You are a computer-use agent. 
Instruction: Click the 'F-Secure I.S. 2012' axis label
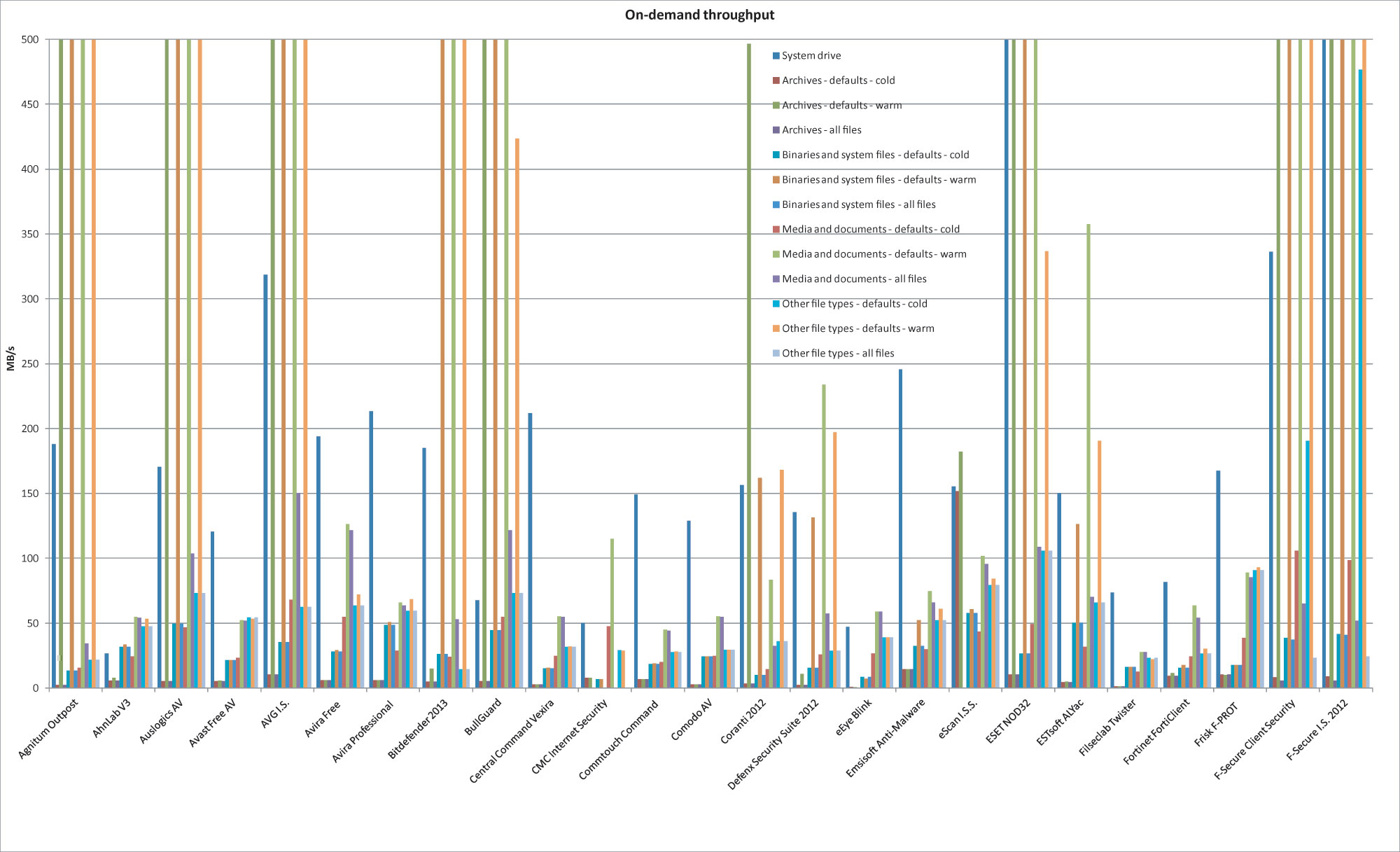pos(1317,729)
